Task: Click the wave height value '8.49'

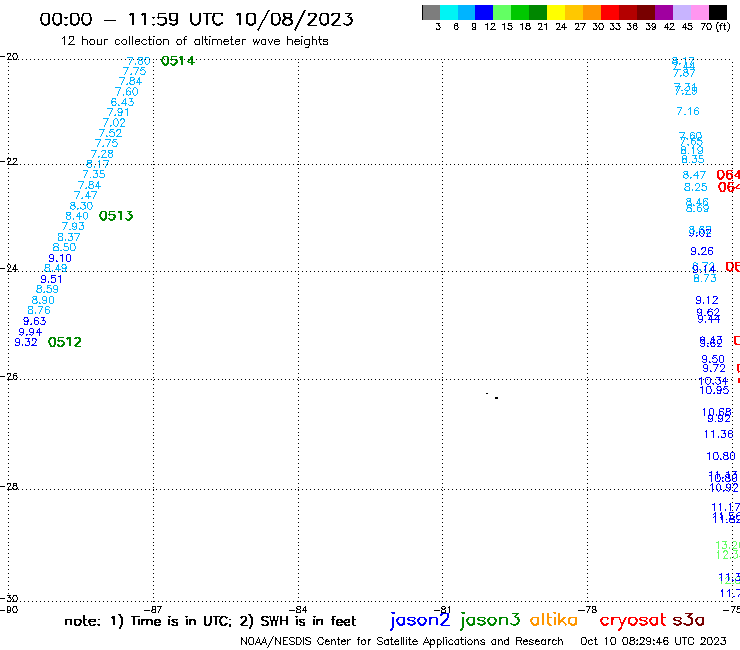Action: pyautogui.click(x=56, y=269)
